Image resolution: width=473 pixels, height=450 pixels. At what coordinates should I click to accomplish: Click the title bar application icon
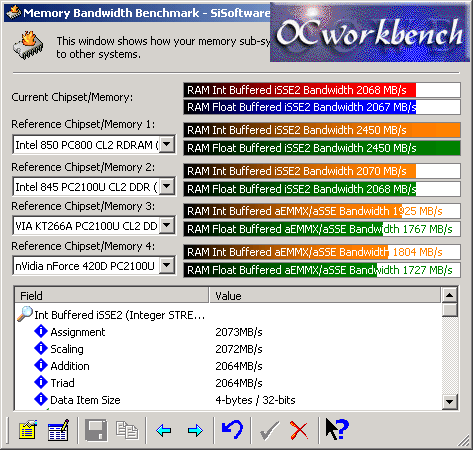(13, 13)
